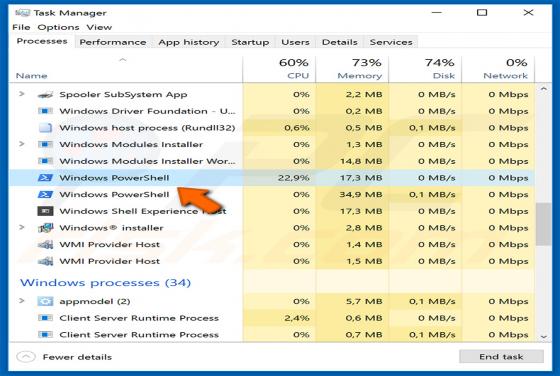This screenshot has width=560, height=376.
Task: Sort by the Name column header
Action: point(125,69)
